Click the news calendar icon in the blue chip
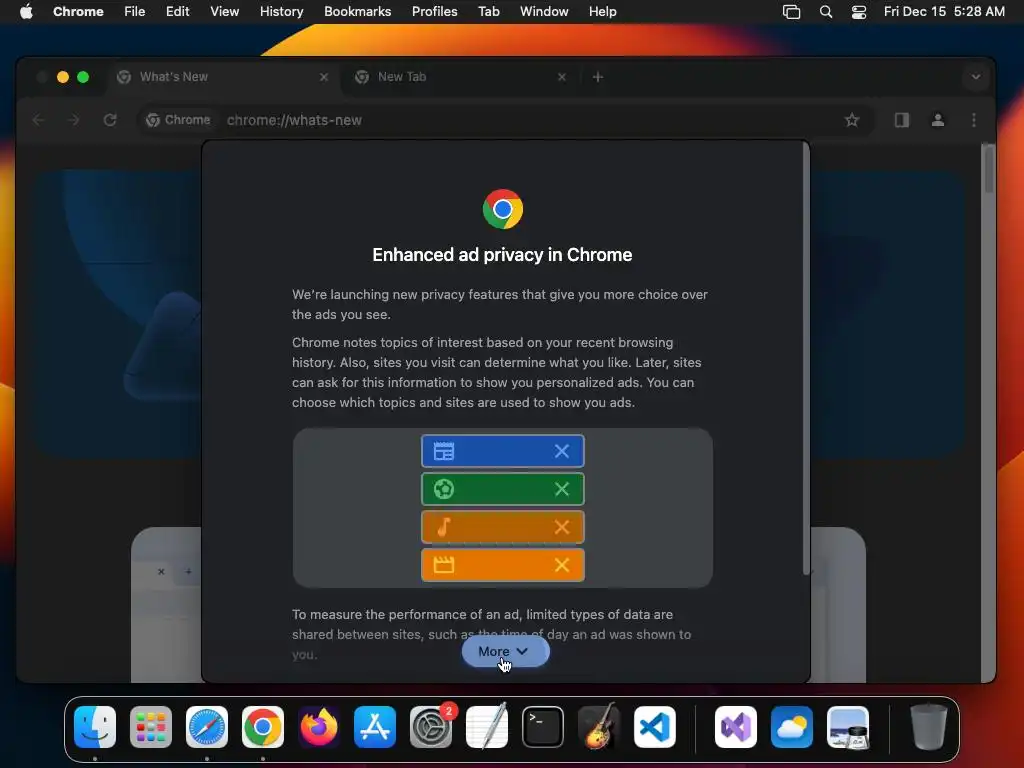The width and height of the screenshot is (1024, 768). [x=444, y=451]
